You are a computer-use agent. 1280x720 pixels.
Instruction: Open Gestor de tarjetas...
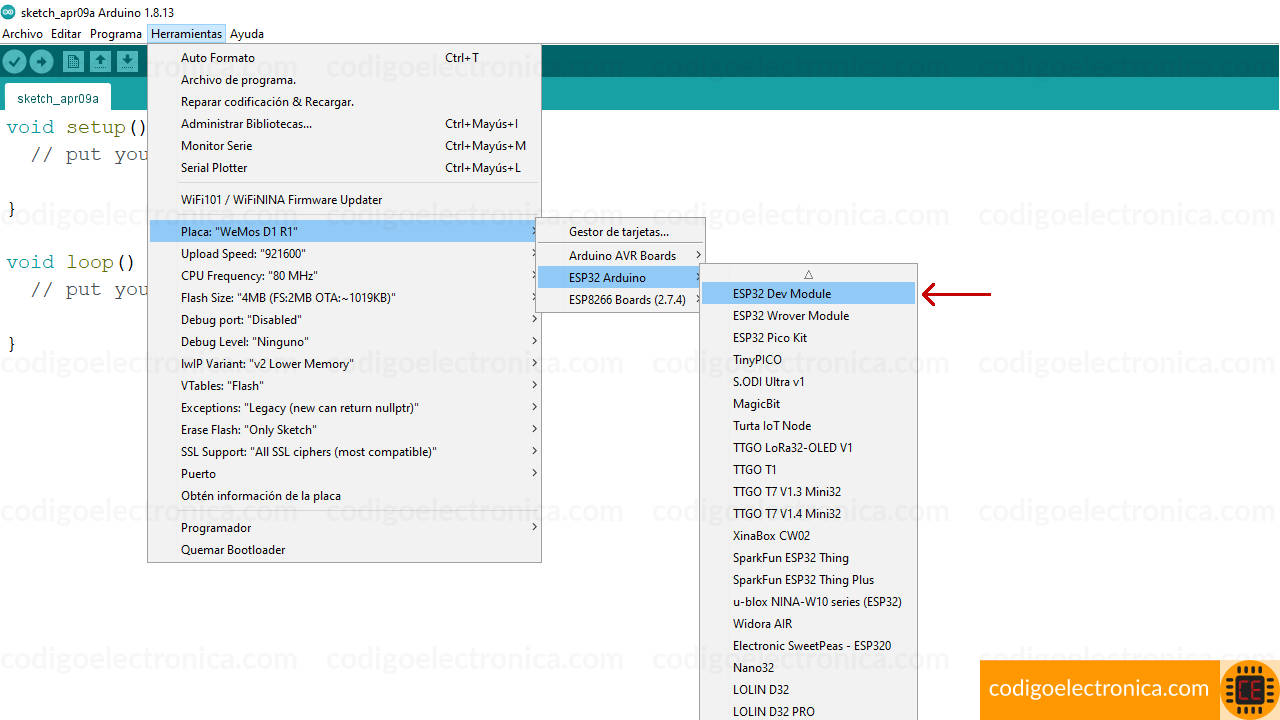(x=621, y=232)
